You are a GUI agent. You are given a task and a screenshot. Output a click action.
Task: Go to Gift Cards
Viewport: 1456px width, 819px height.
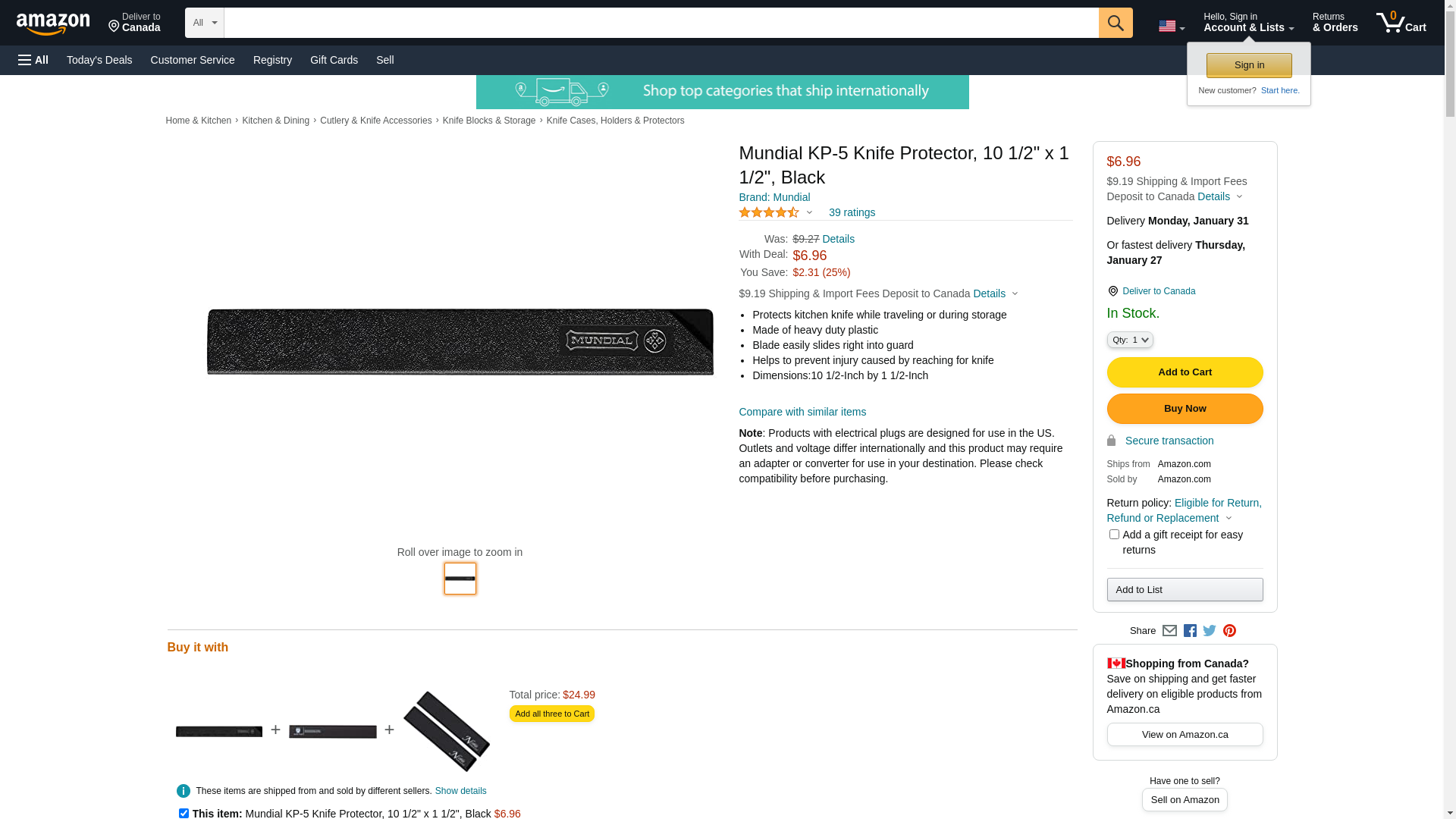click(334, 60)
